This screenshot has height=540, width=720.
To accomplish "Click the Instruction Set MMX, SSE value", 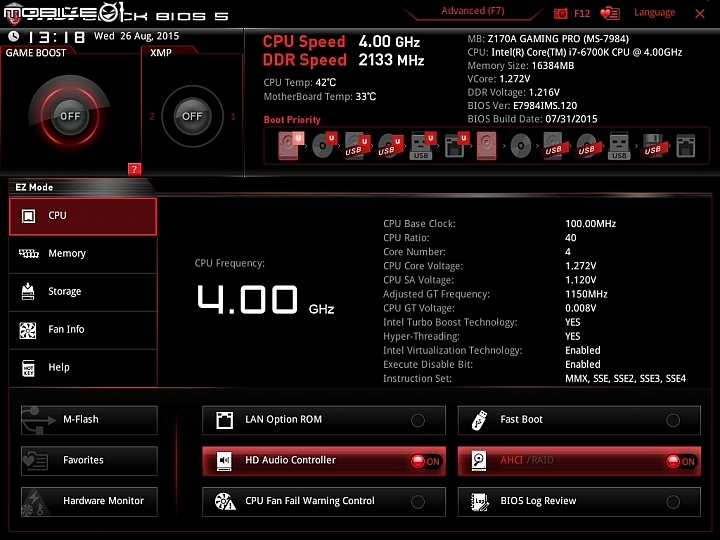I will tap(625, 379).
